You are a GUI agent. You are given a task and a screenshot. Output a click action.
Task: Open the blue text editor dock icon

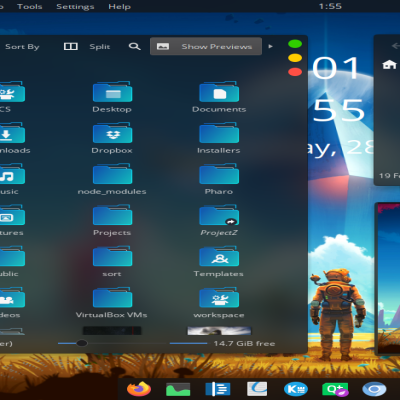click(x=217, y=389)
